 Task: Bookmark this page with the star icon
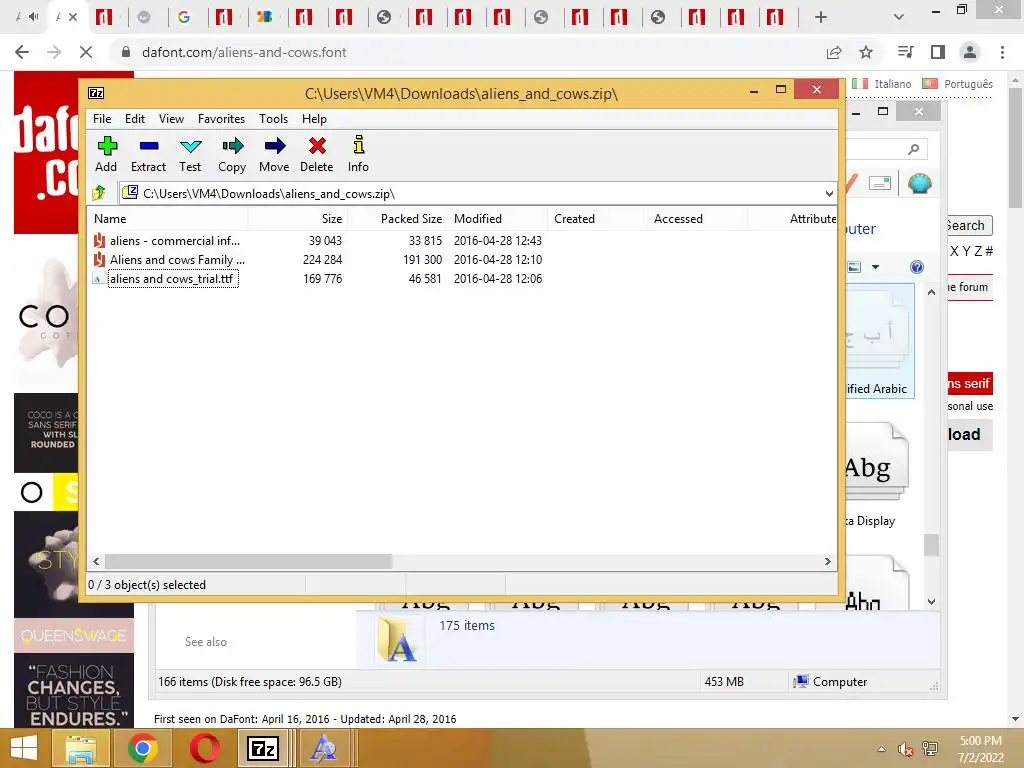pos(866,52)
